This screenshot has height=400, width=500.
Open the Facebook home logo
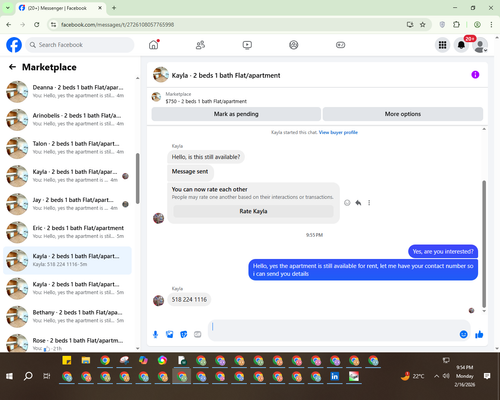(14, 45)
